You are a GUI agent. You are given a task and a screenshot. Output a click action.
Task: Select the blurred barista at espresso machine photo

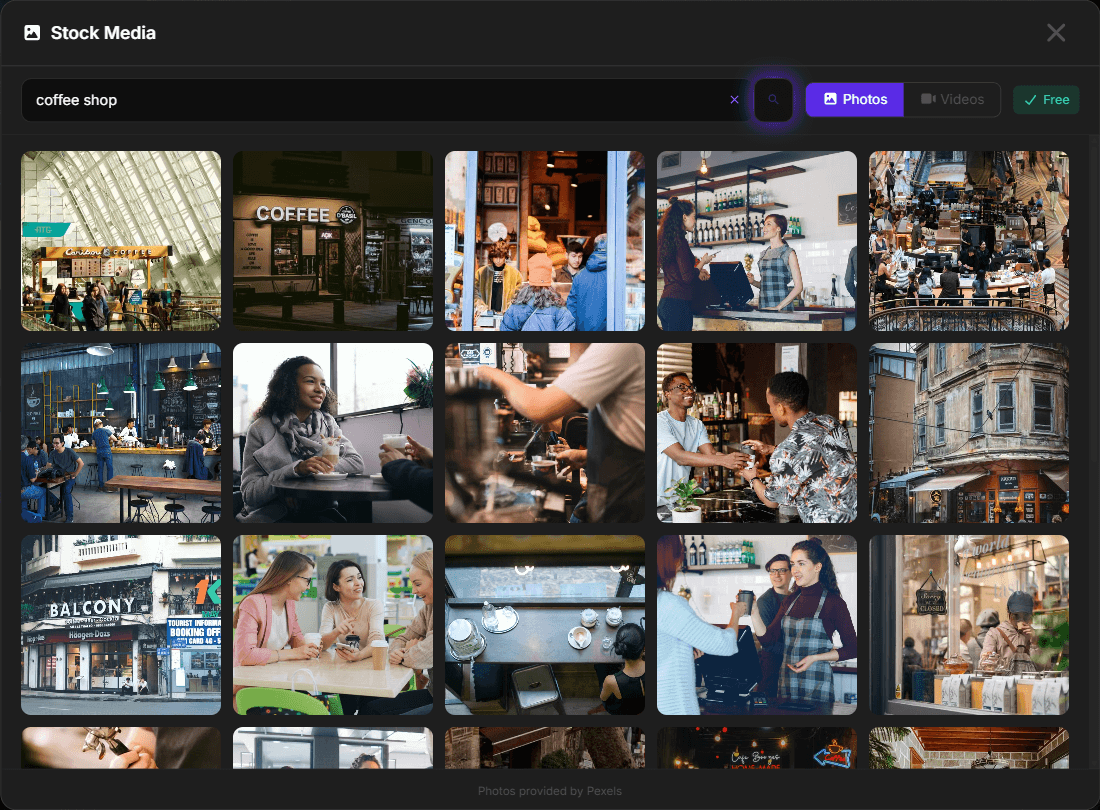pos(544,433)
